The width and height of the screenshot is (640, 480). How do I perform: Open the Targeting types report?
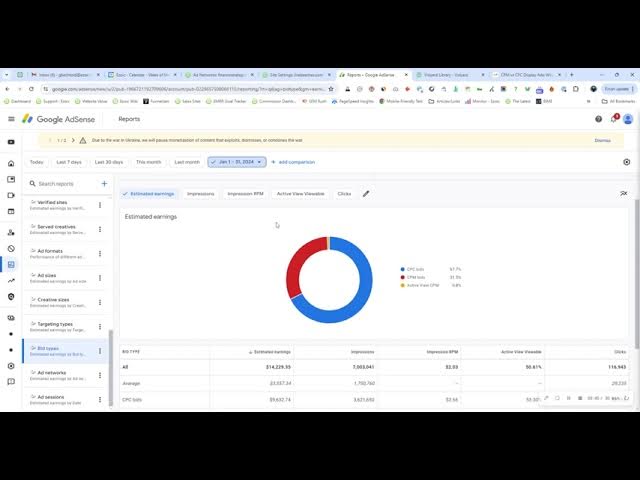click(x=59, y=327)
